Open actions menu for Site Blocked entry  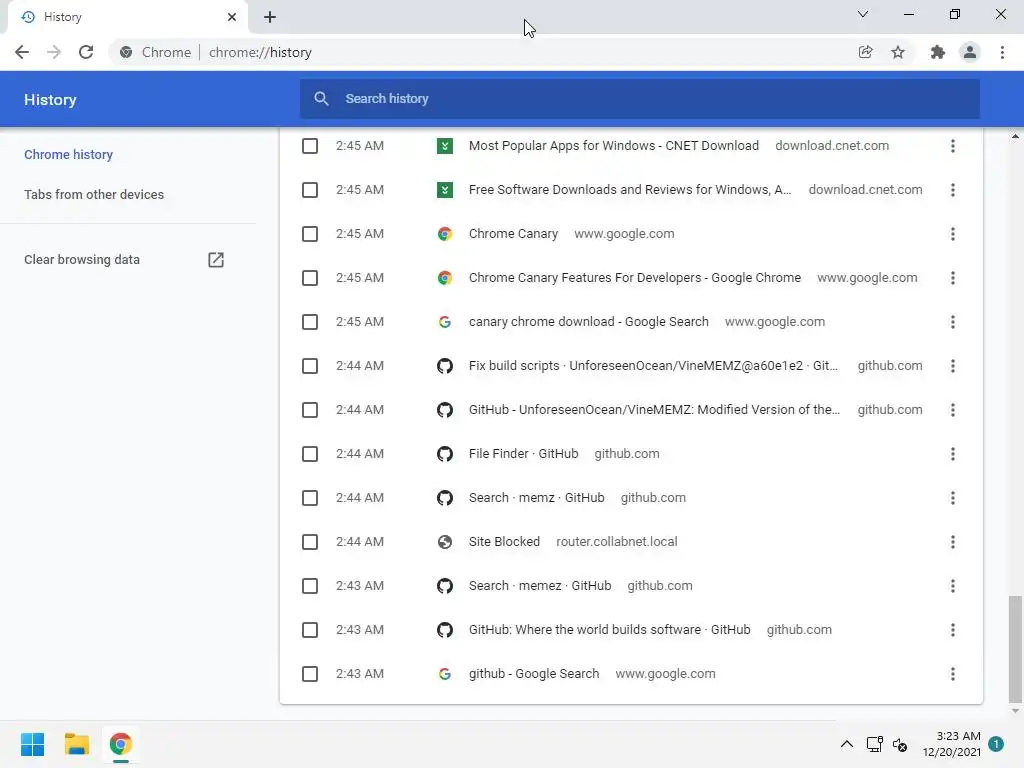point(953,542)
